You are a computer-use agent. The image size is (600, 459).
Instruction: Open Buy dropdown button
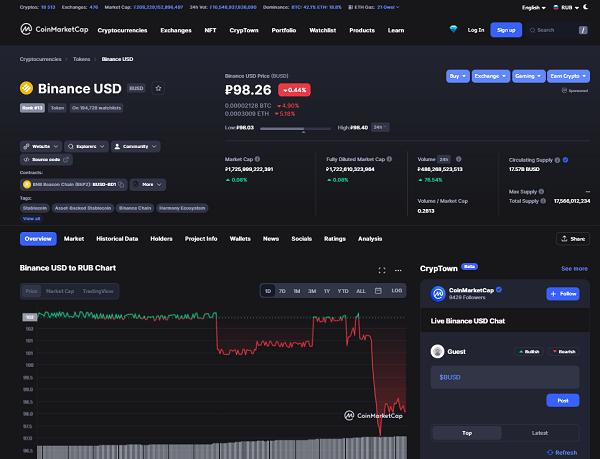coord(458,76)
